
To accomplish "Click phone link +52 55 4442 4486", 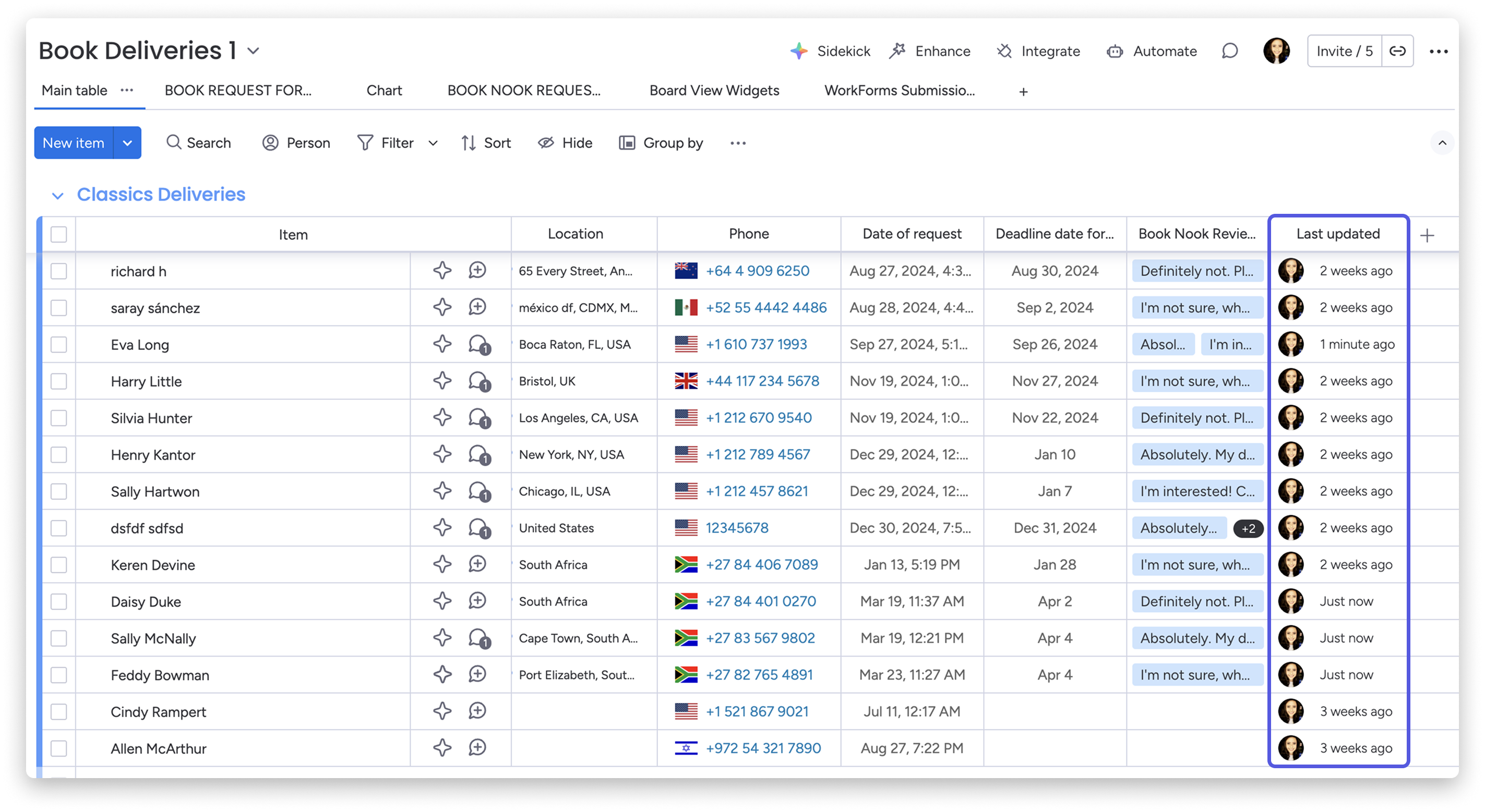I will pyautogui.click(x=765, y=308).
